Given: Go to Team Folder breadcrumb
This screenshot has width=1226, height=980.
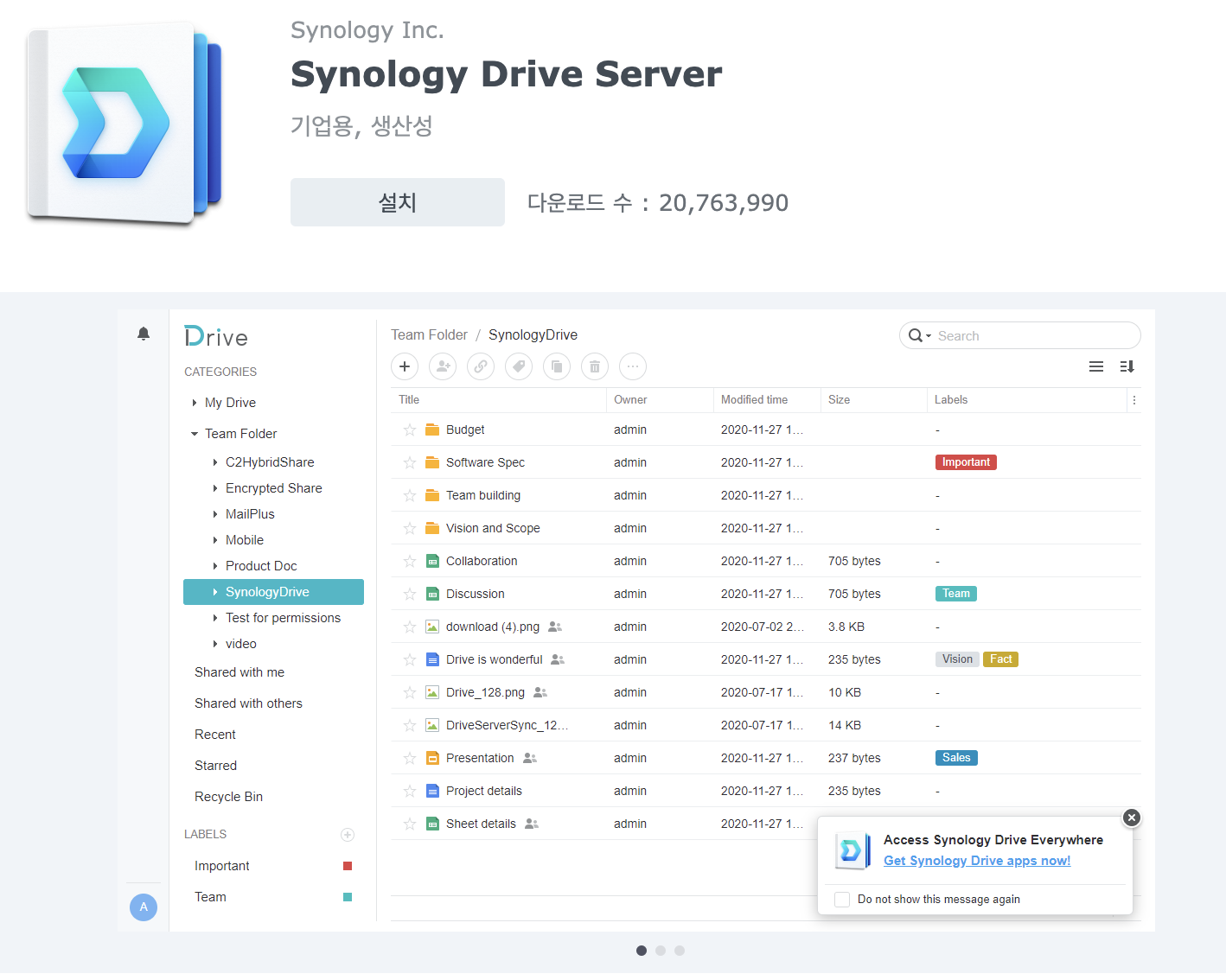Looking at the screenshot, I should 429,335.
